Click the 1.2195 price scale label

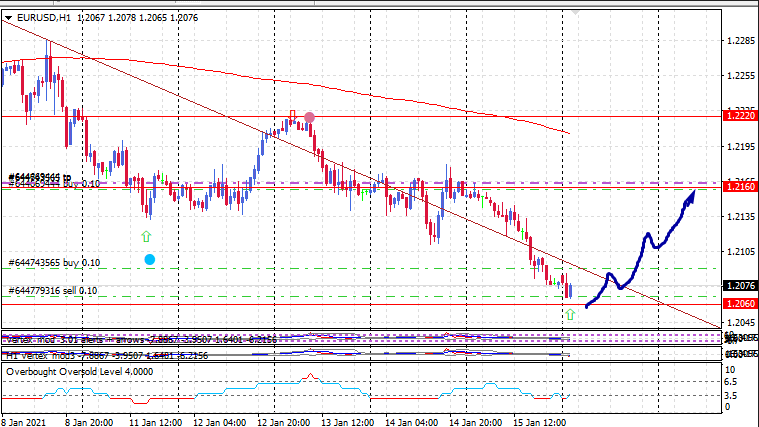741,147
